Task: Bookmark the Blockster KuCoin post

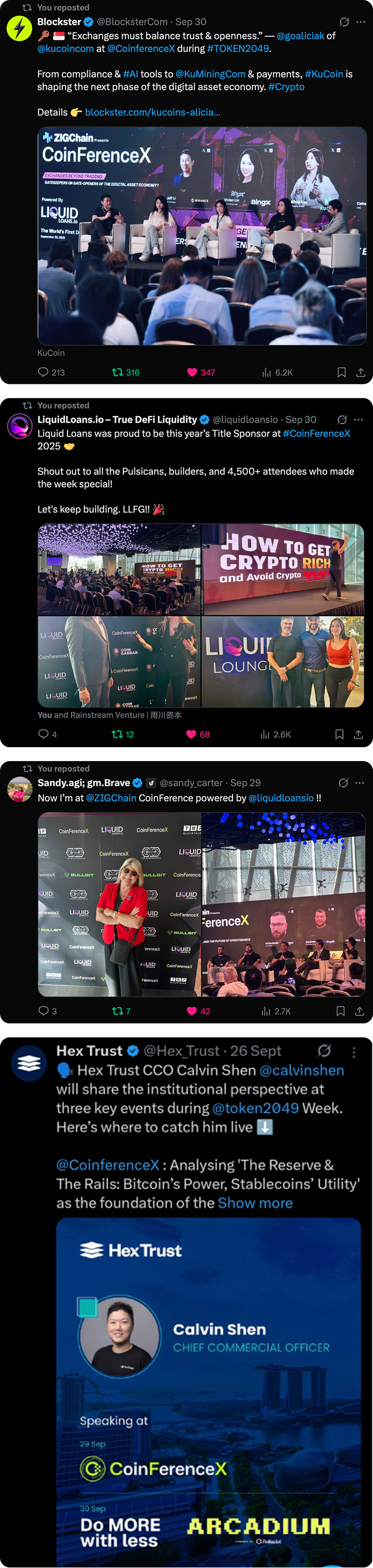Action: pos(341,372)
